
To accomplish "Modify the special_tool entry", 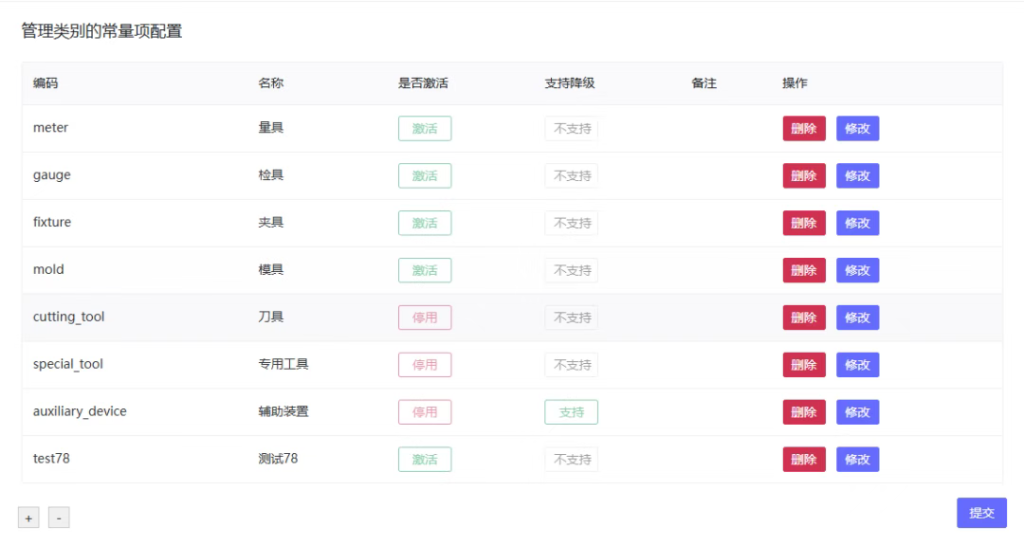I will tap(857, 365).
